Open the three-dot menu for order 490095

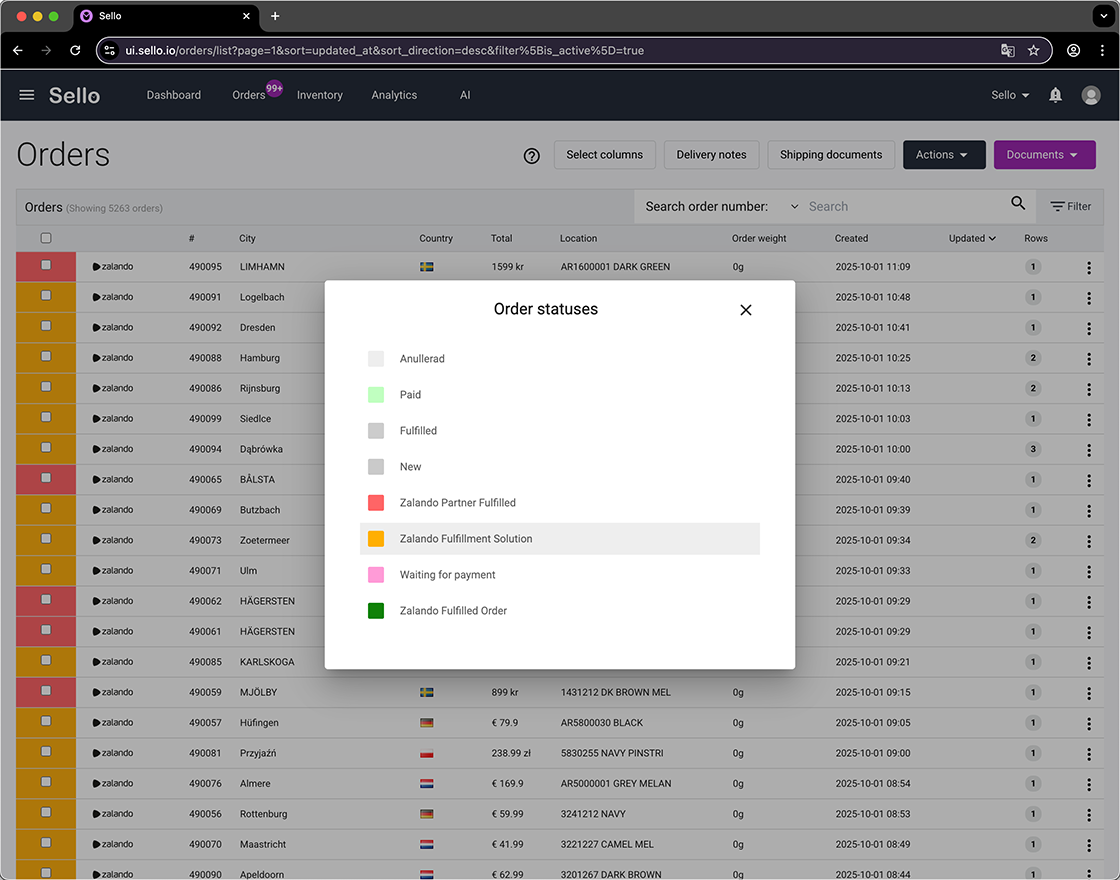1089,267
